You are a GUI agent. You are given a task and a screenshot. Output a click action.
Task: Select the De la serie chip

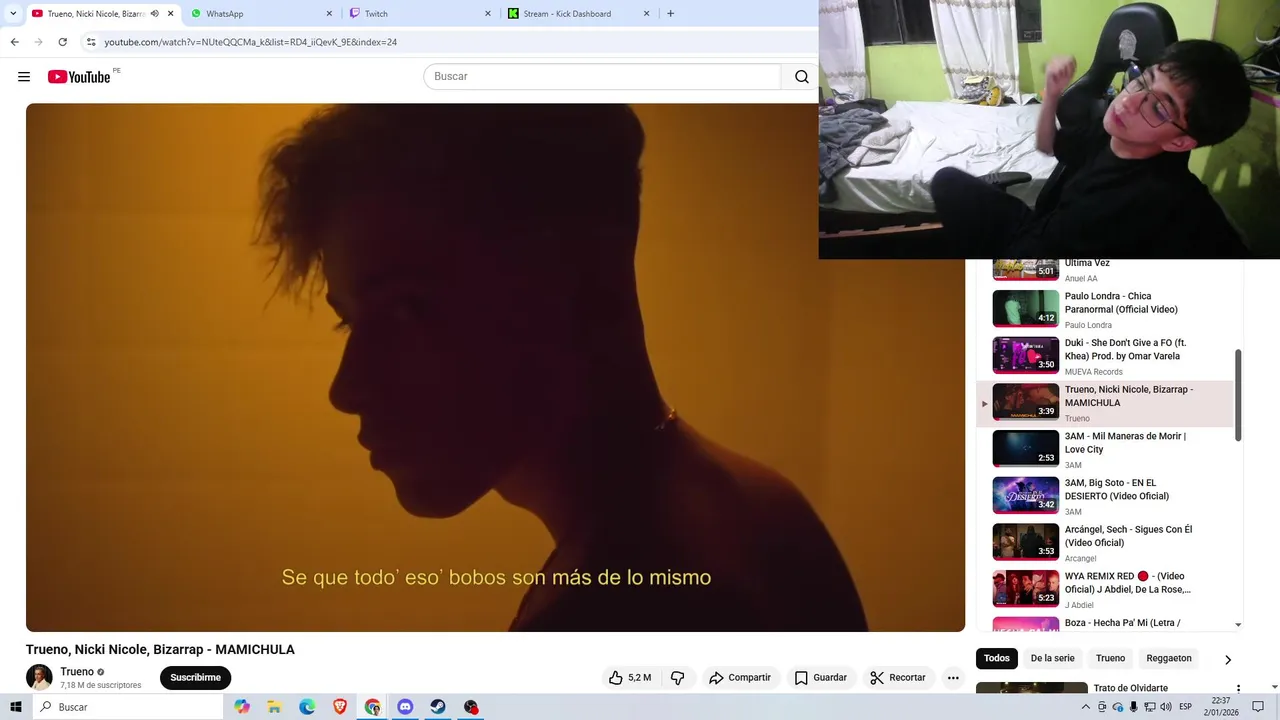point(1052,658)
